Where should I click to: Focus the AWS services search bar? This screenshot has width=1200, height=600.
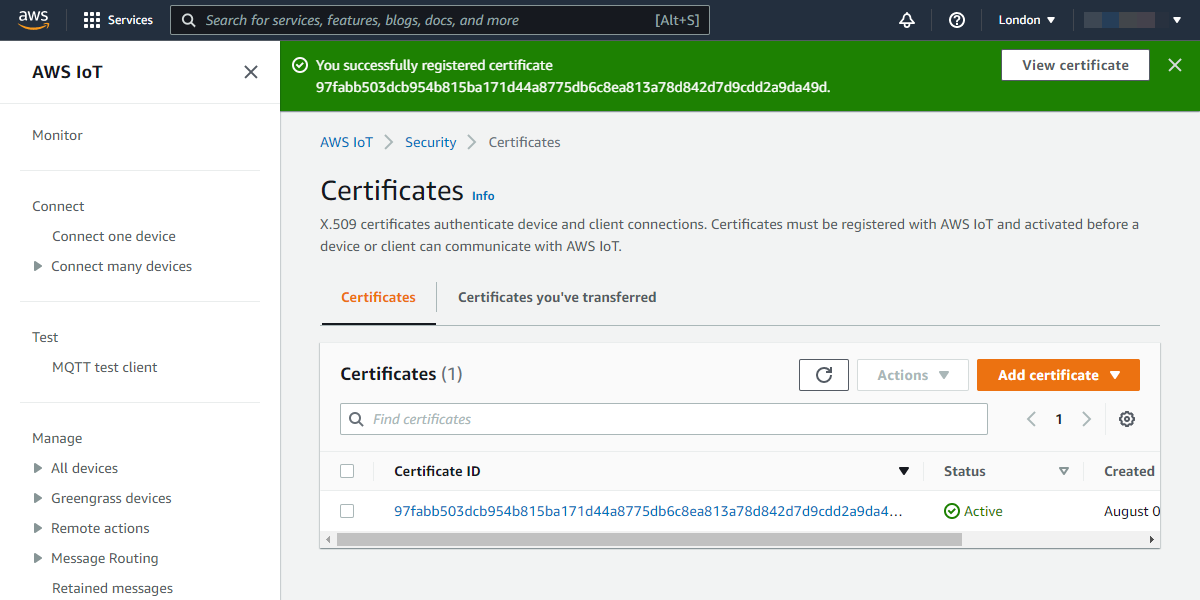pos(440,20)
